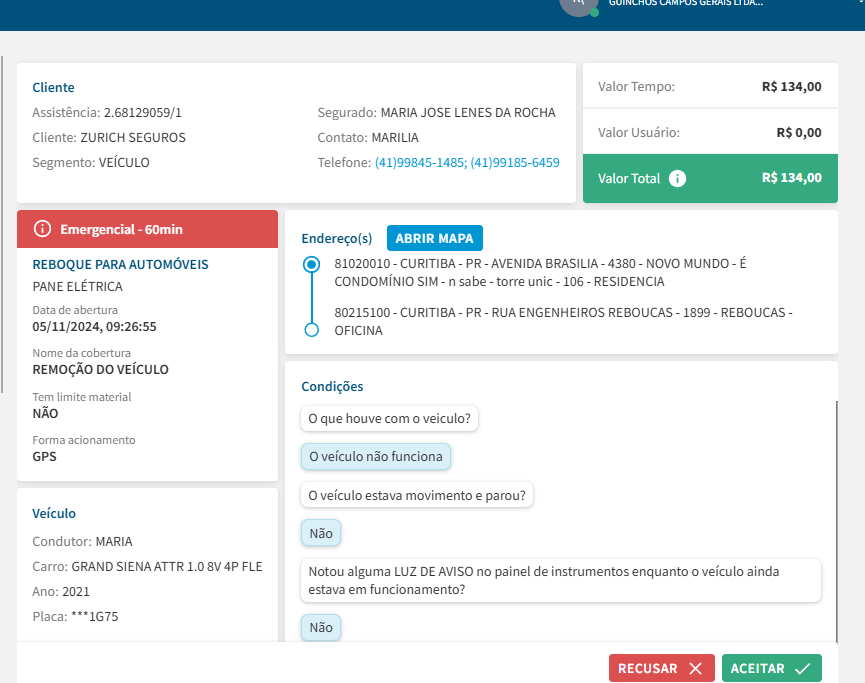Click the green Valor Total row
Viewport: 865px width, 683px height.
click(709, 178)
